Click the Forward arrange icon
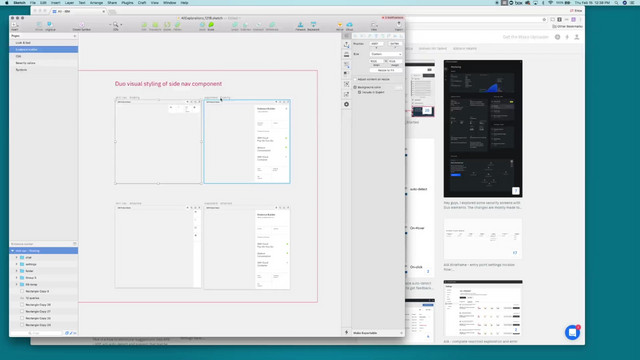 (x=300, y=26)
